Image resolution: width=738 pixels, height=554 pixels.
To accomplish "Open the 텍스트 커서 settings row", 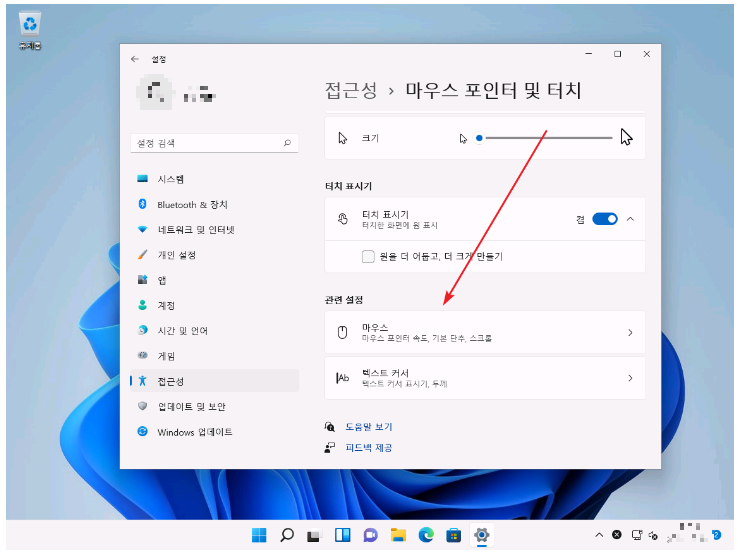I will [485, 378].
